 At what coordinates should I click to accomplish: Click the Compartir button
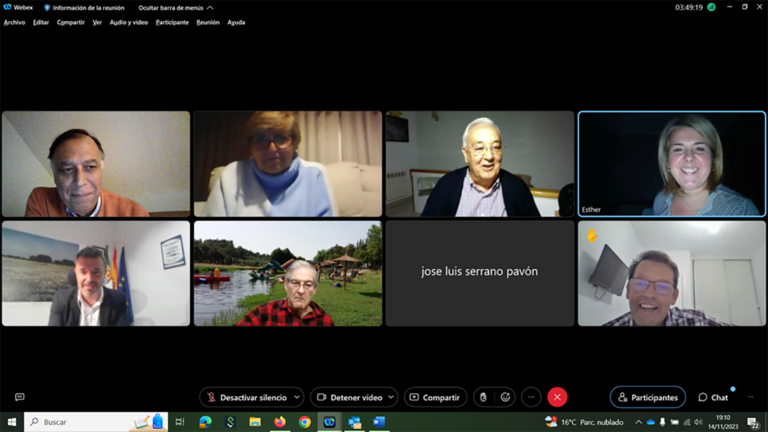click(x=435, y=397)
